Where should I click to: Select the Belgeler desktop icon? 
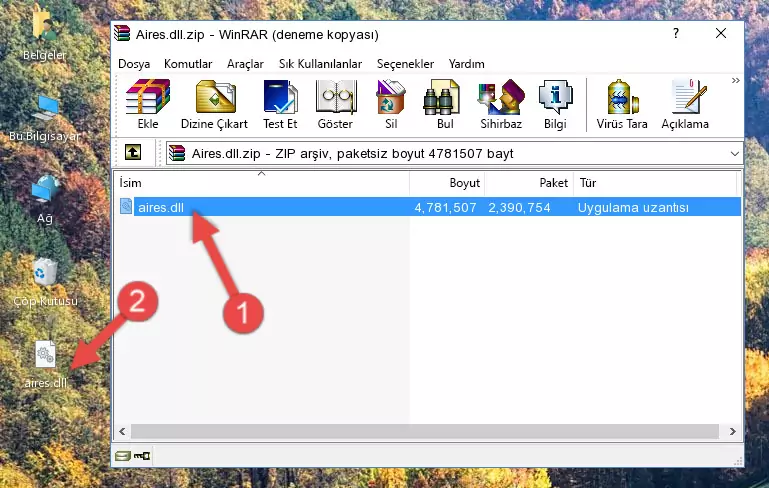click(45, 34)
